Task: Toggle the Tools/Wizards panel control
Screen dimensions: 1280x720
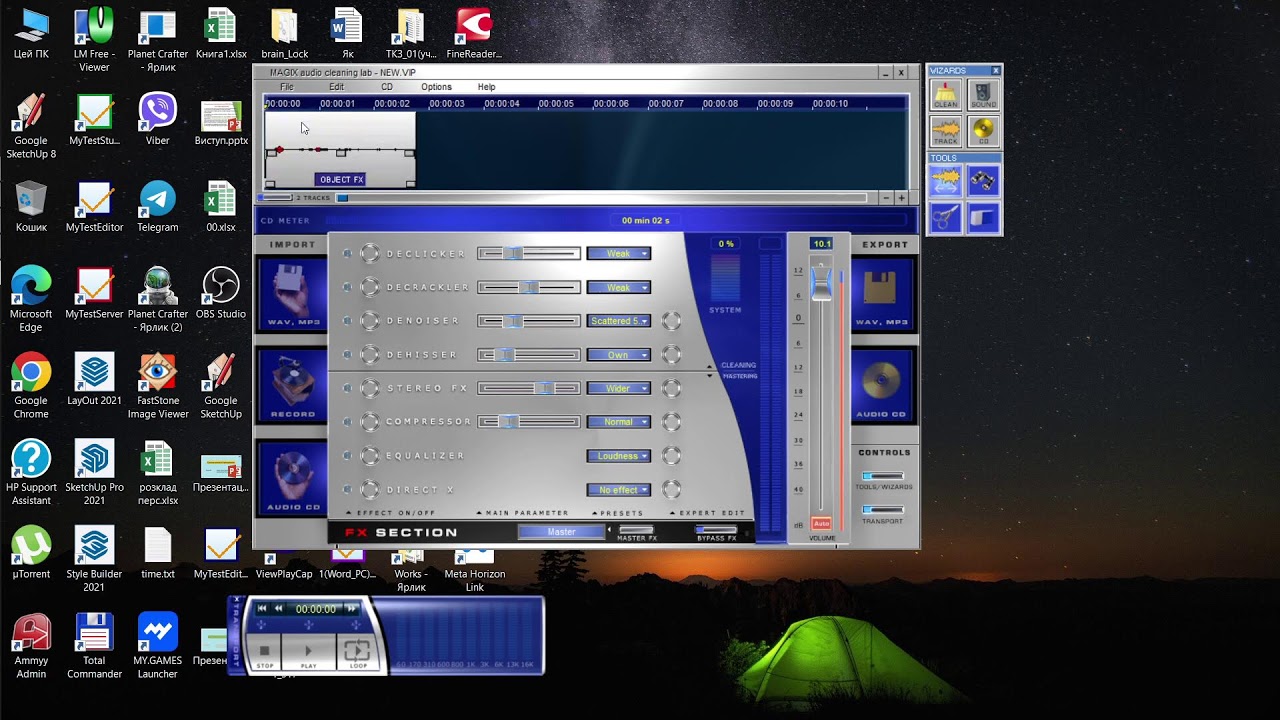Action: pyautogui.click(x=883, y=476)
